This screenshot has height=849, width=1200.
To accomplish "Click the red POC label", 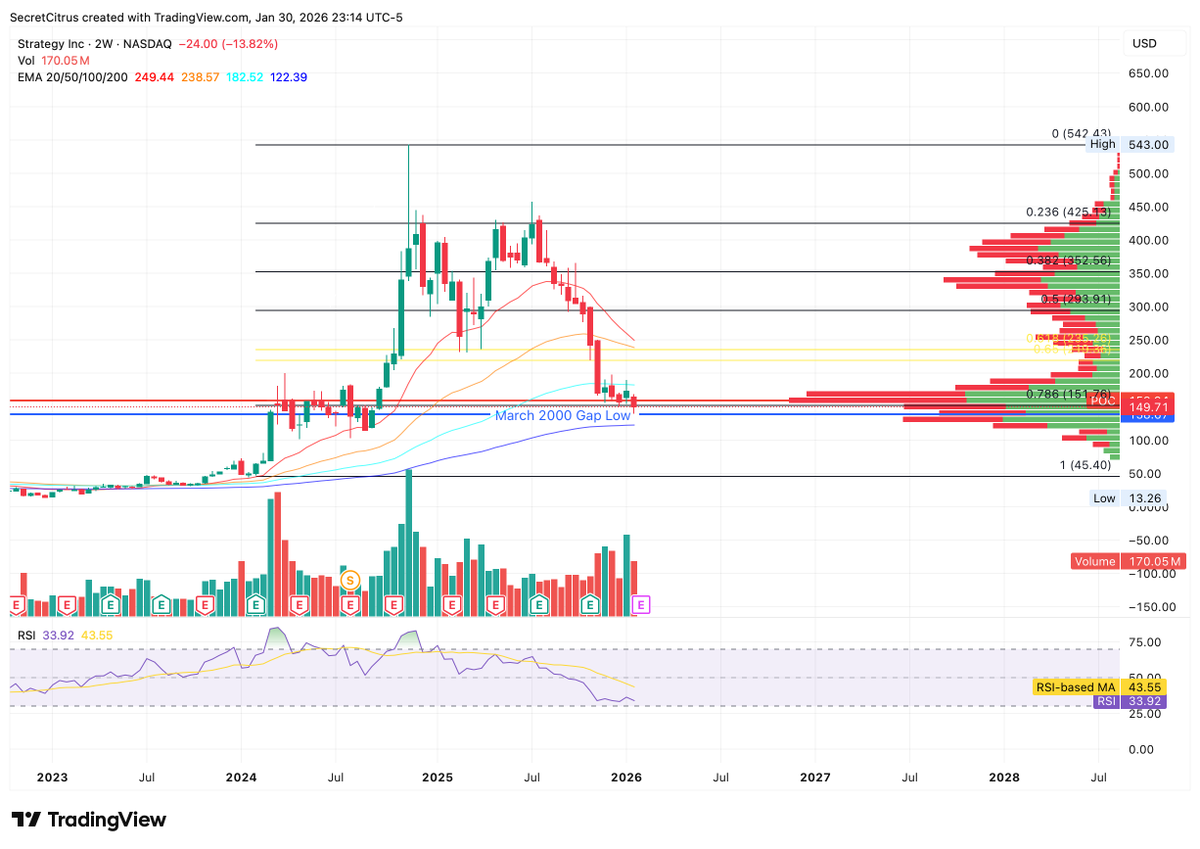I will pyautogui.click(x=1102, y=400).
